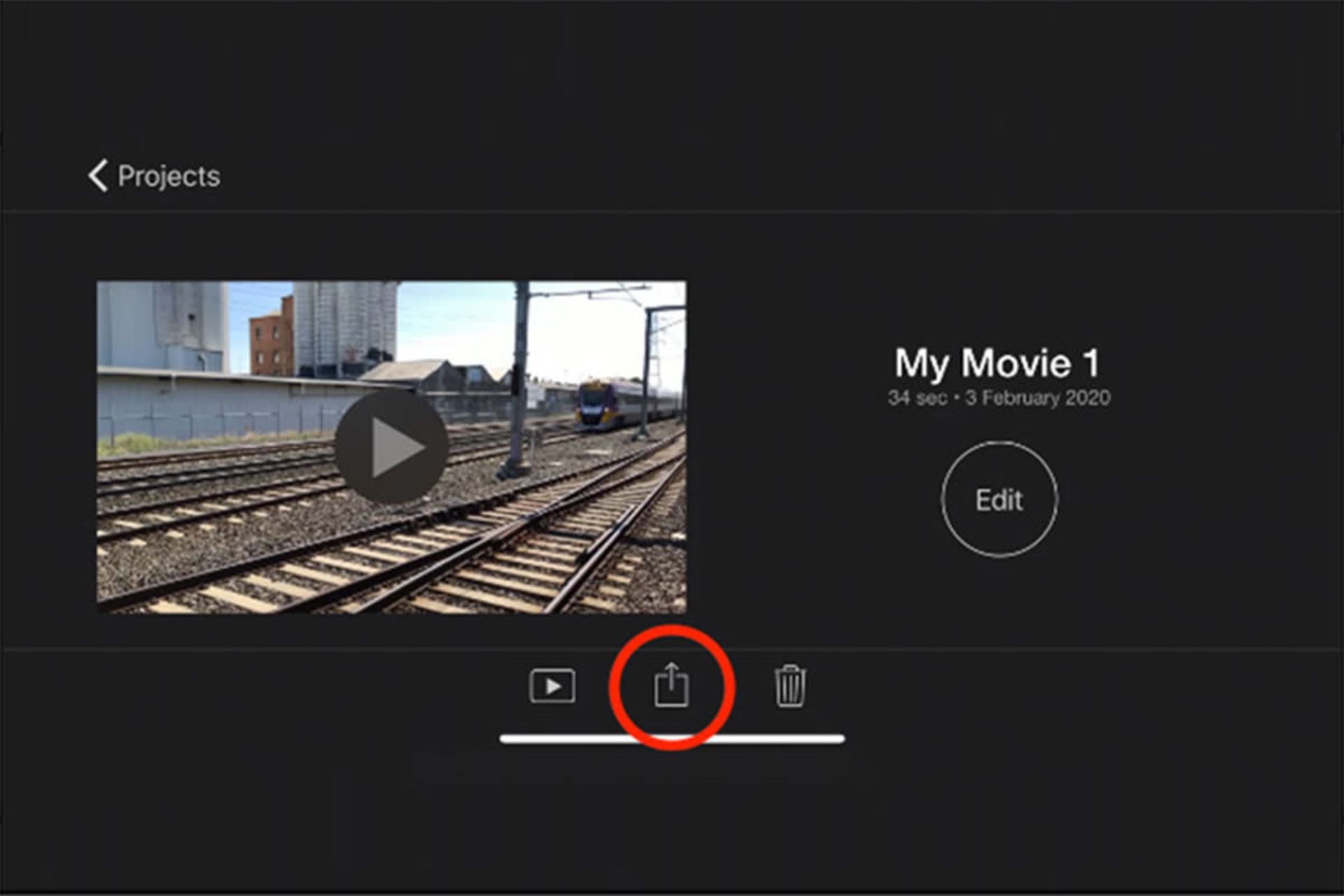Play the movie from thumbnail overlay

pyautogui.click(x=391, y=447)
